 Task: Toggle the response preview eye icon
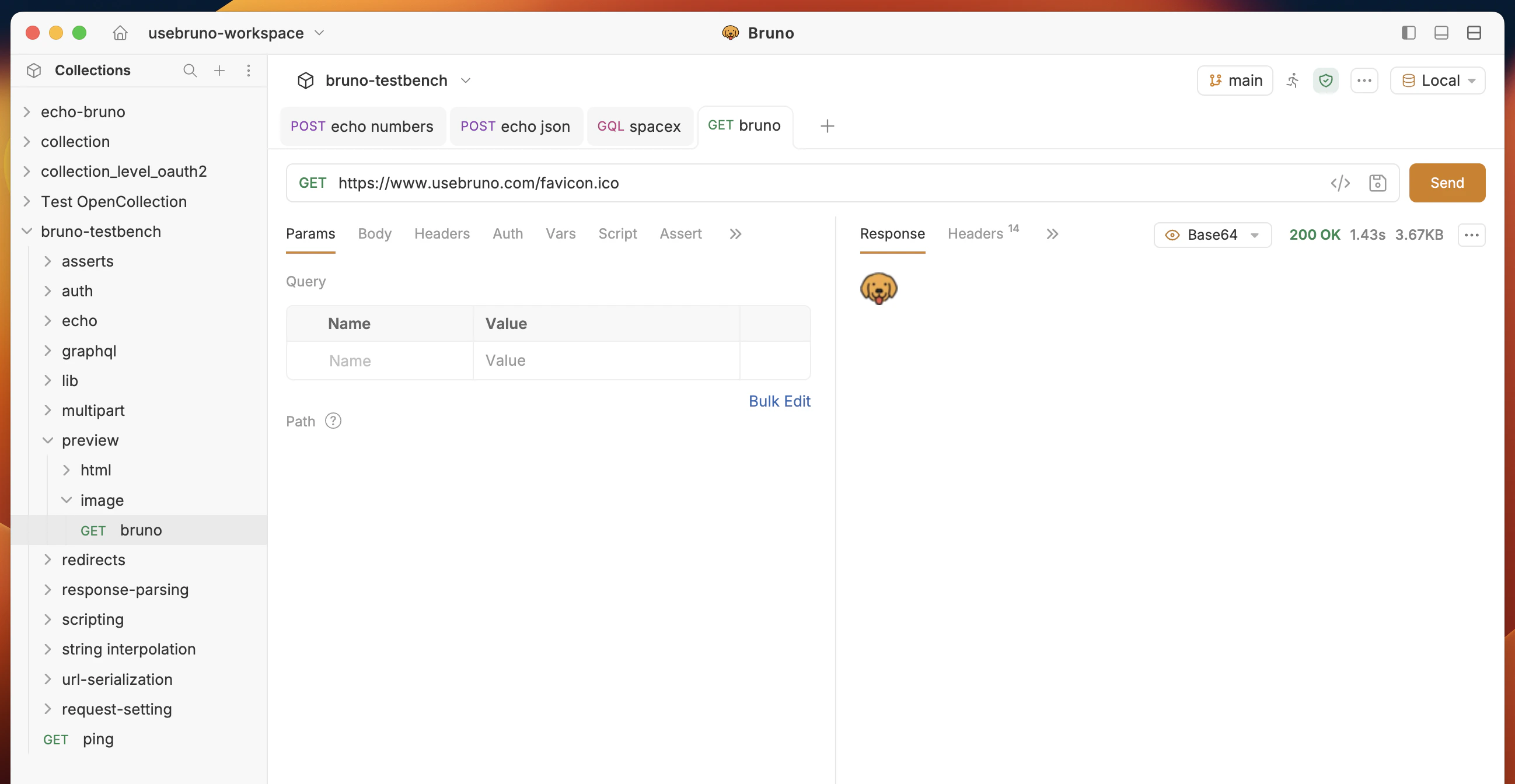1171,235
